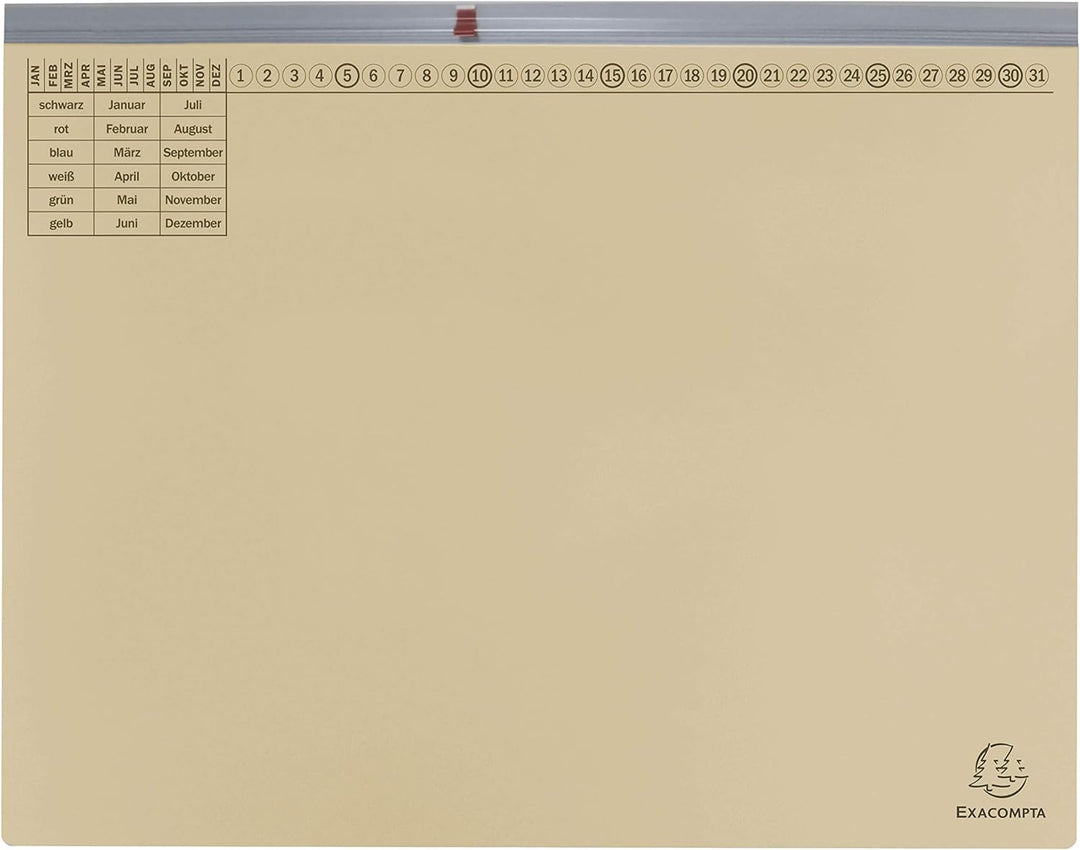Click the 'Januar' table cell
Screen dimensions: 1080x850
tap(127, 105)
